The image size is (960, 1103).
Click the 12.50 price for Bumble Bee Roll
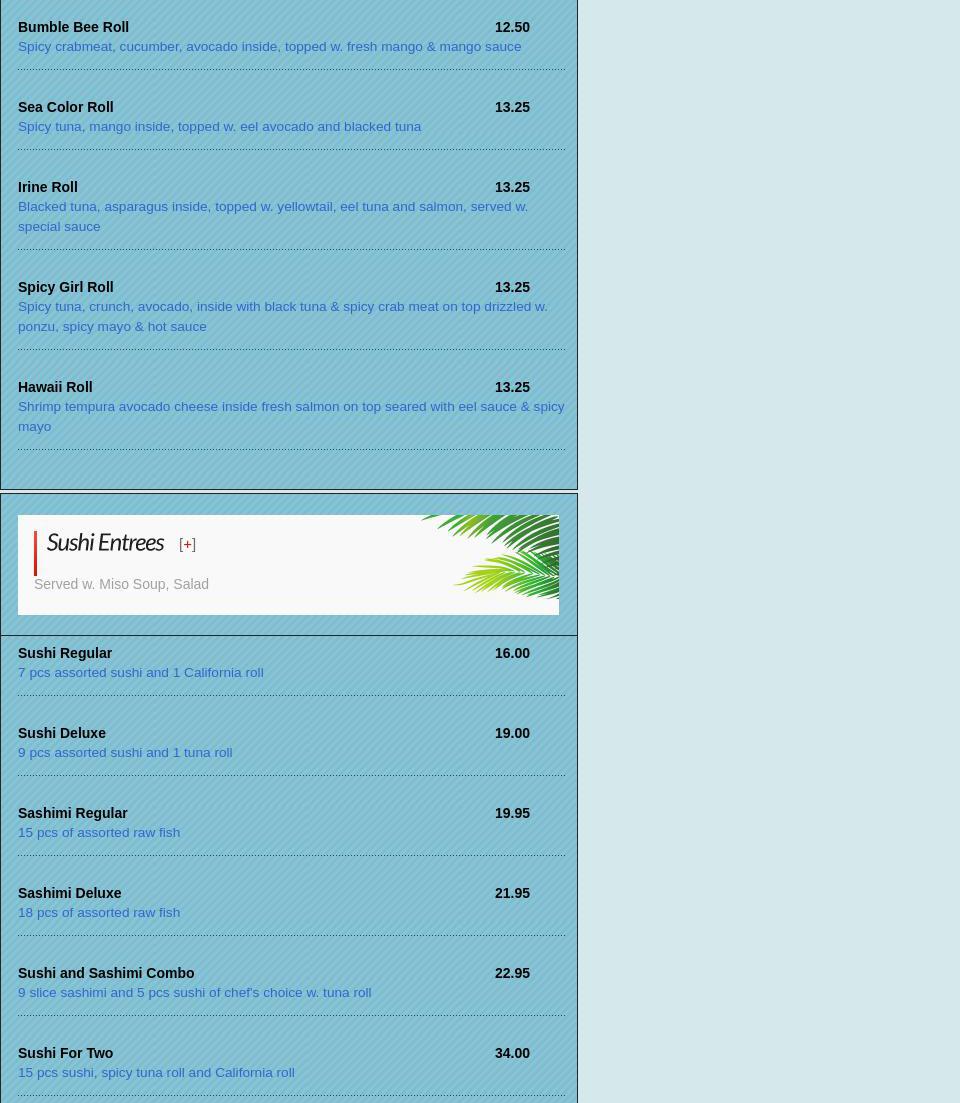(x=512, y=27)
